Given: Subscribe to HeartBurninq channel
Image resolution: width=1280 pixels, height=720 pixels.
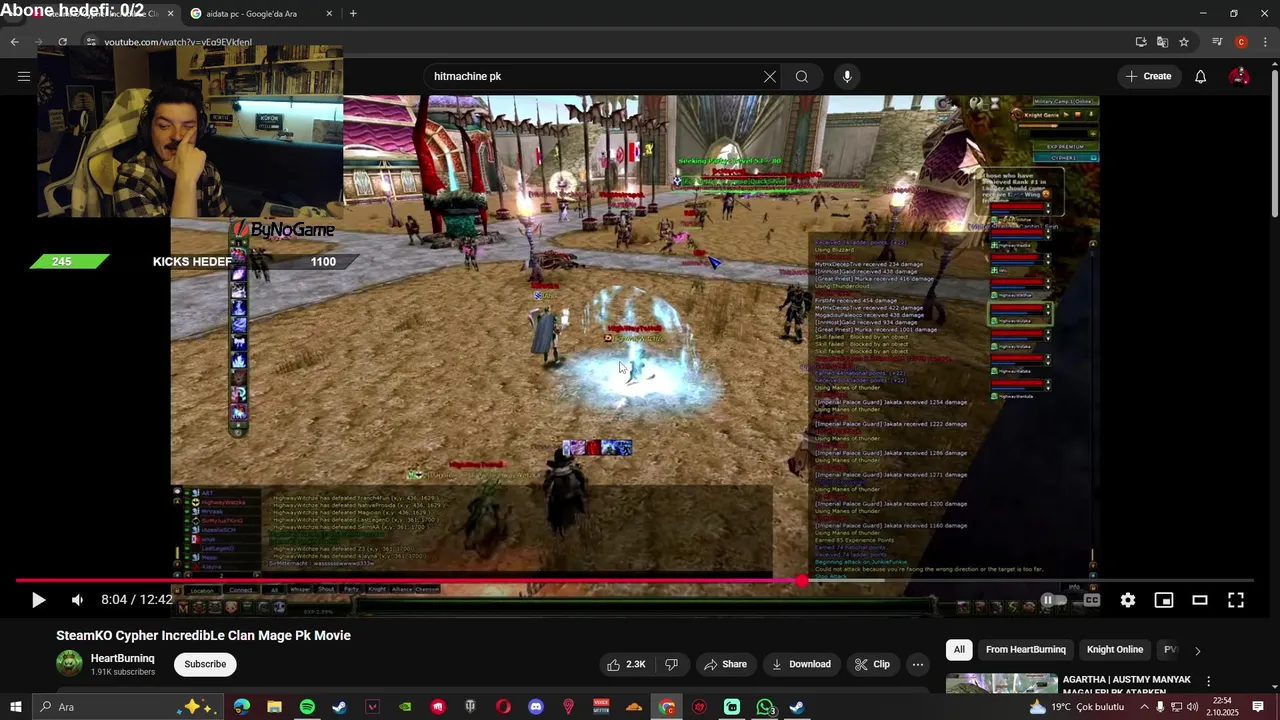Looking at the screenshot, I should pyautogui.click(x=205, y=664).
